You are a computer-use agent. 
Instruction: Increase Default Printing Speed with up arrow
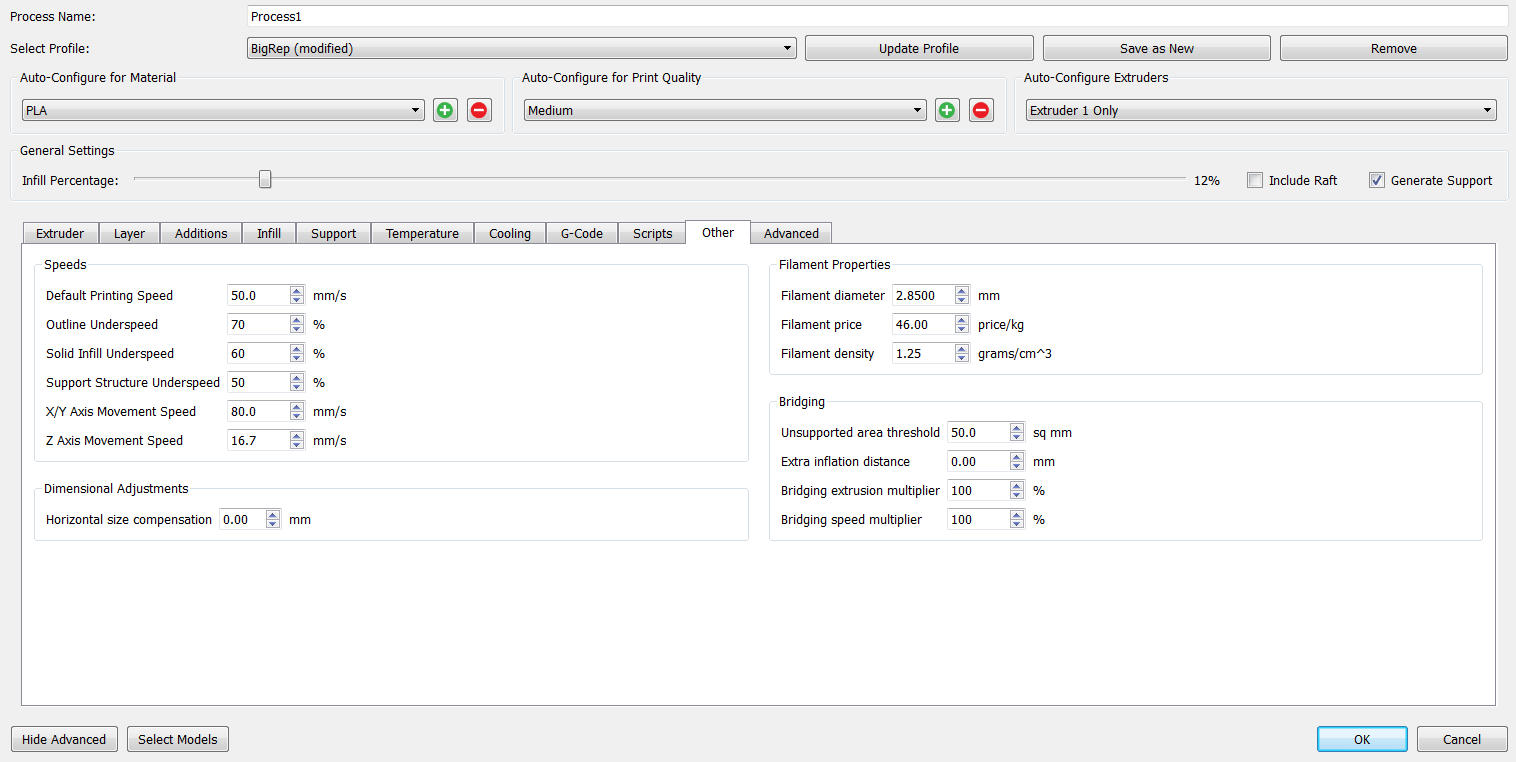tap(297, 291)
